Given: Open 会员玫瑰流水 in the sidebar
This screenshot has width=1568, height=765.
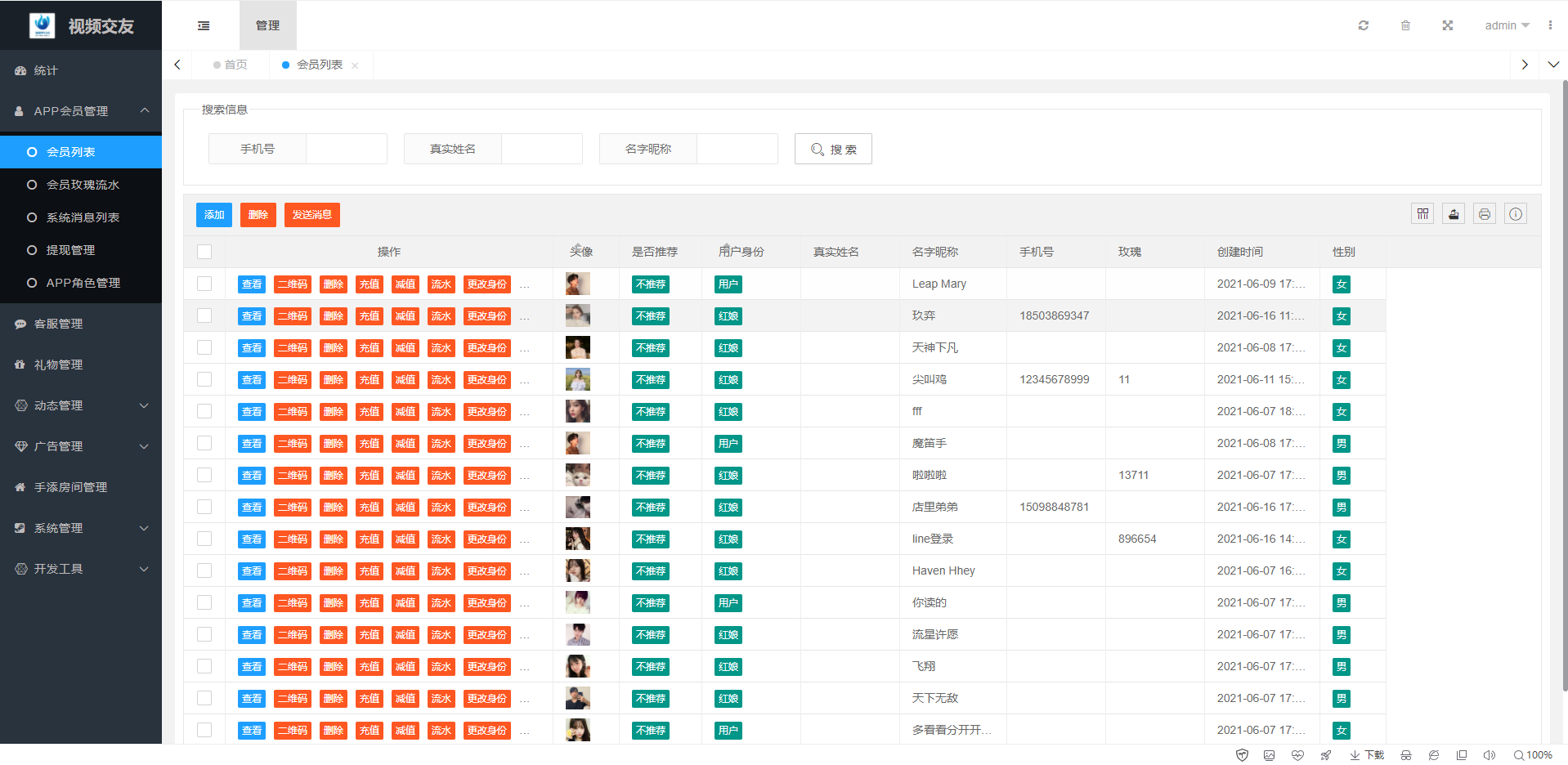Looking at the screenshot, I should [83, 185].
